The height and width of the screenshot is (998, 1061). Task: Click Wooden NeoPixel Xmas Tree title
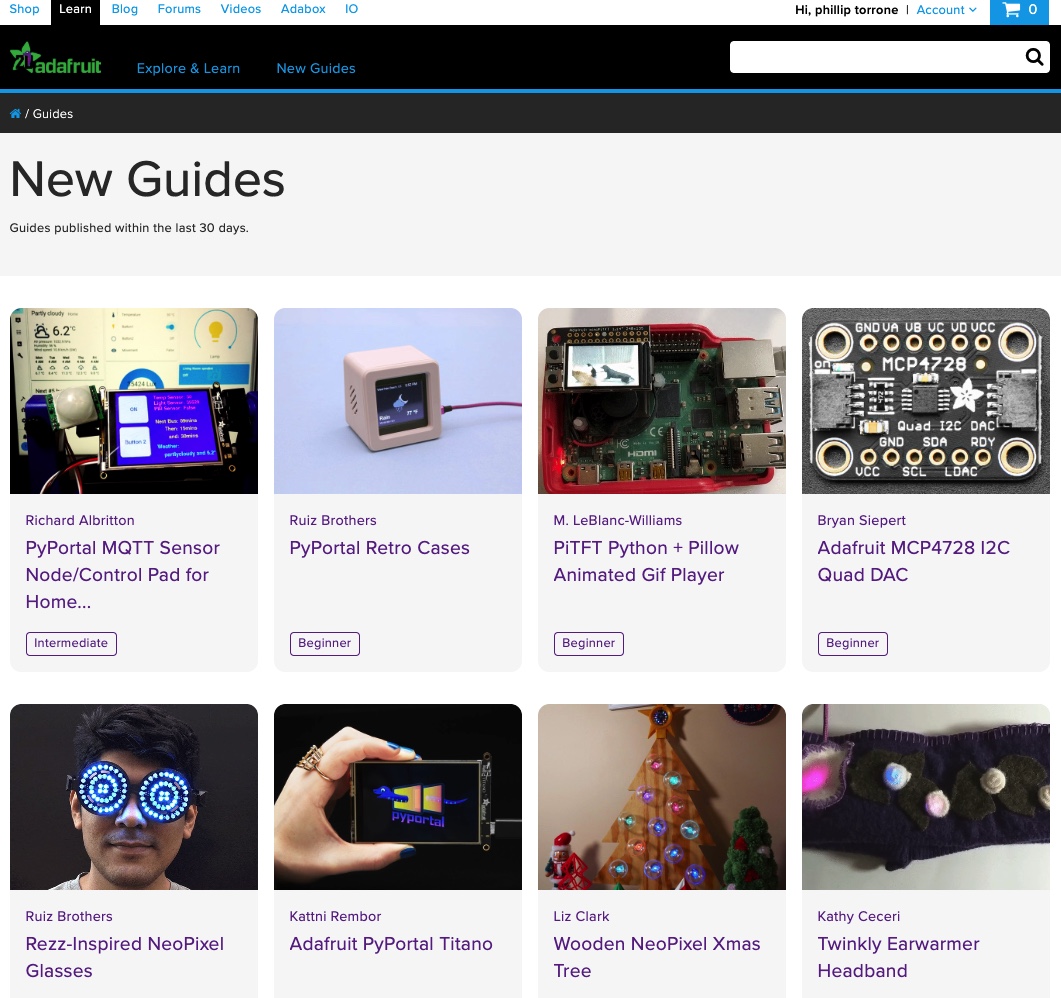tap(657, 957)
